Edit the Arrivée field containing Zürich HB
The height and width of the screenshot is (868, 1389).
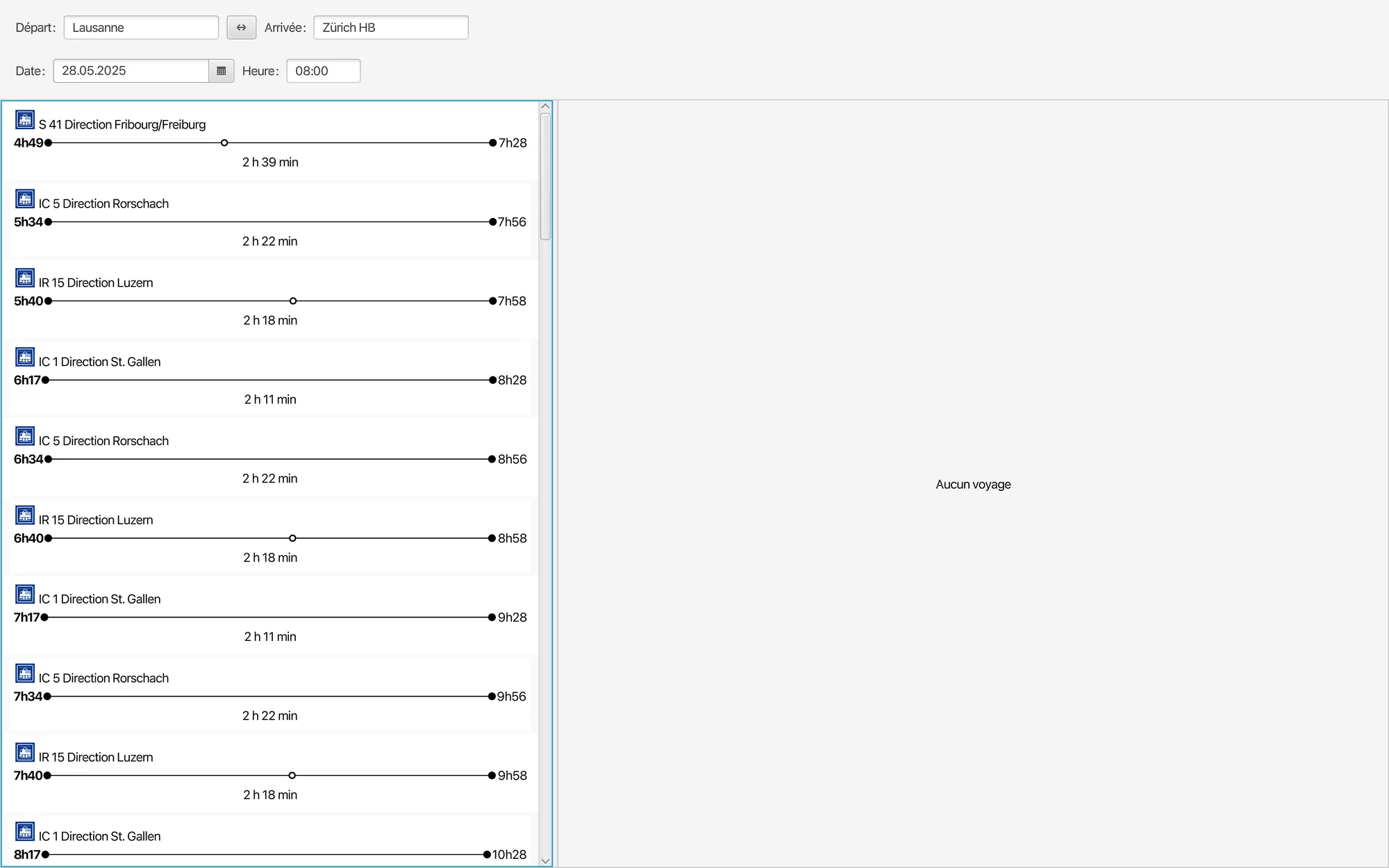pos(391,28)
